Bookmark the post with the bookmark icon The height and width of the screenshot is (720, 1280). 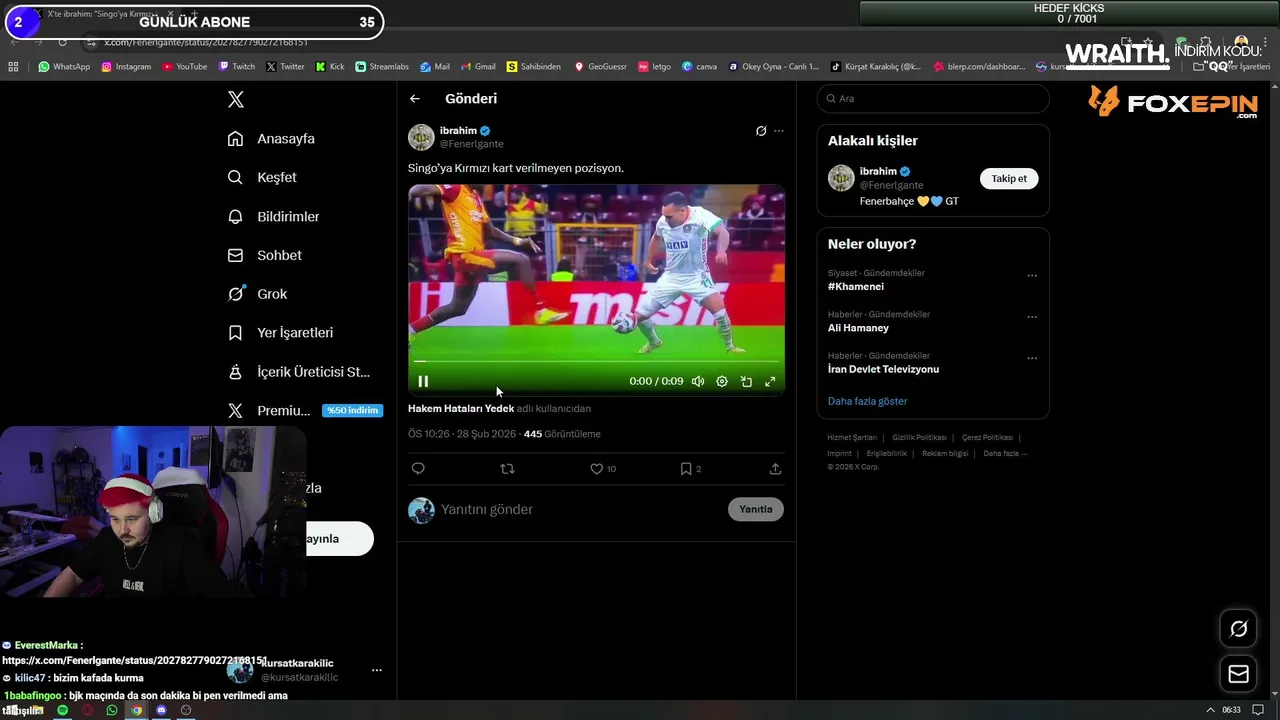click(x=686, y=468)
